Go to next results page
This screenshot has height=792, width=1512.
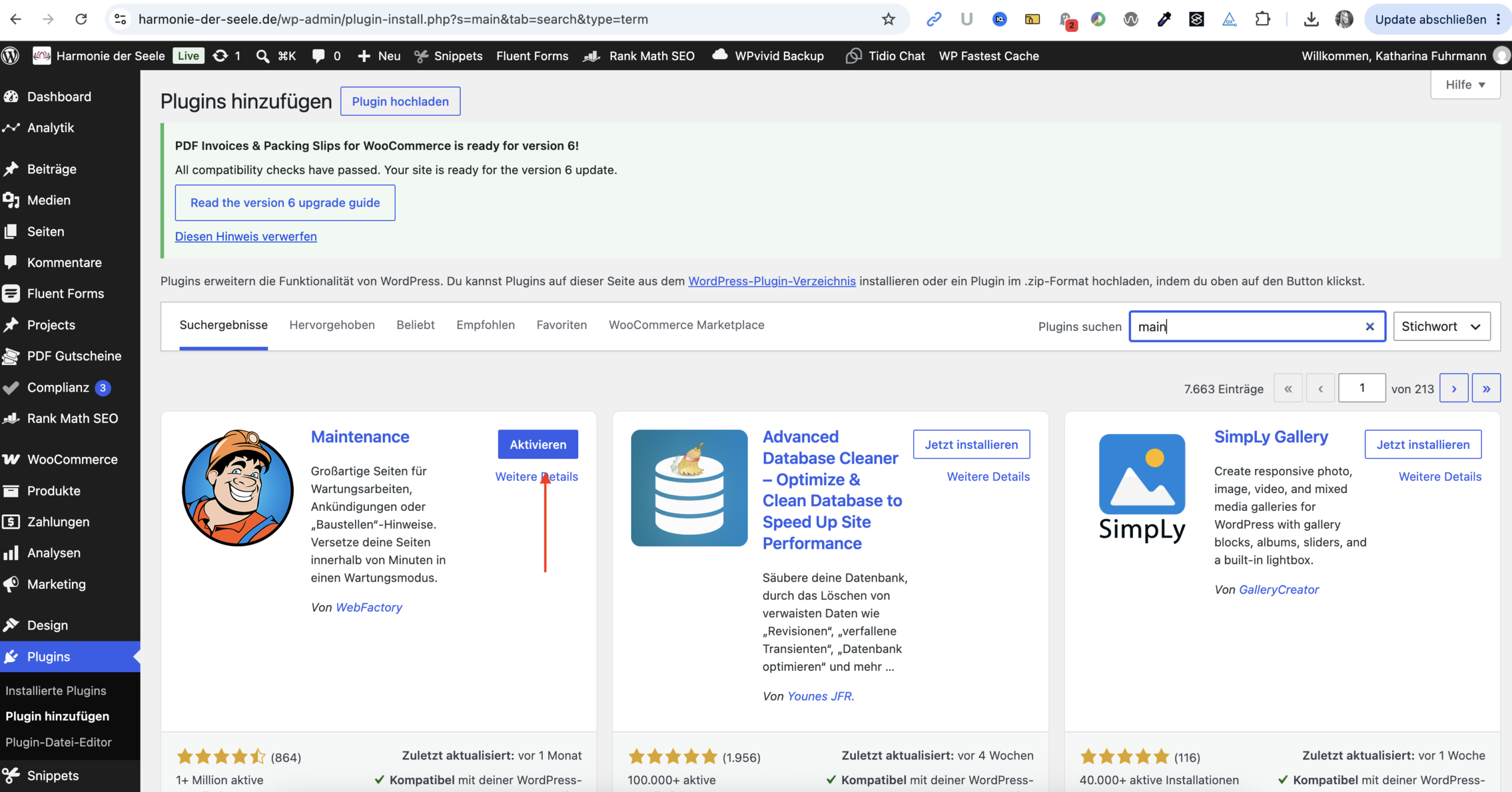1454,388
